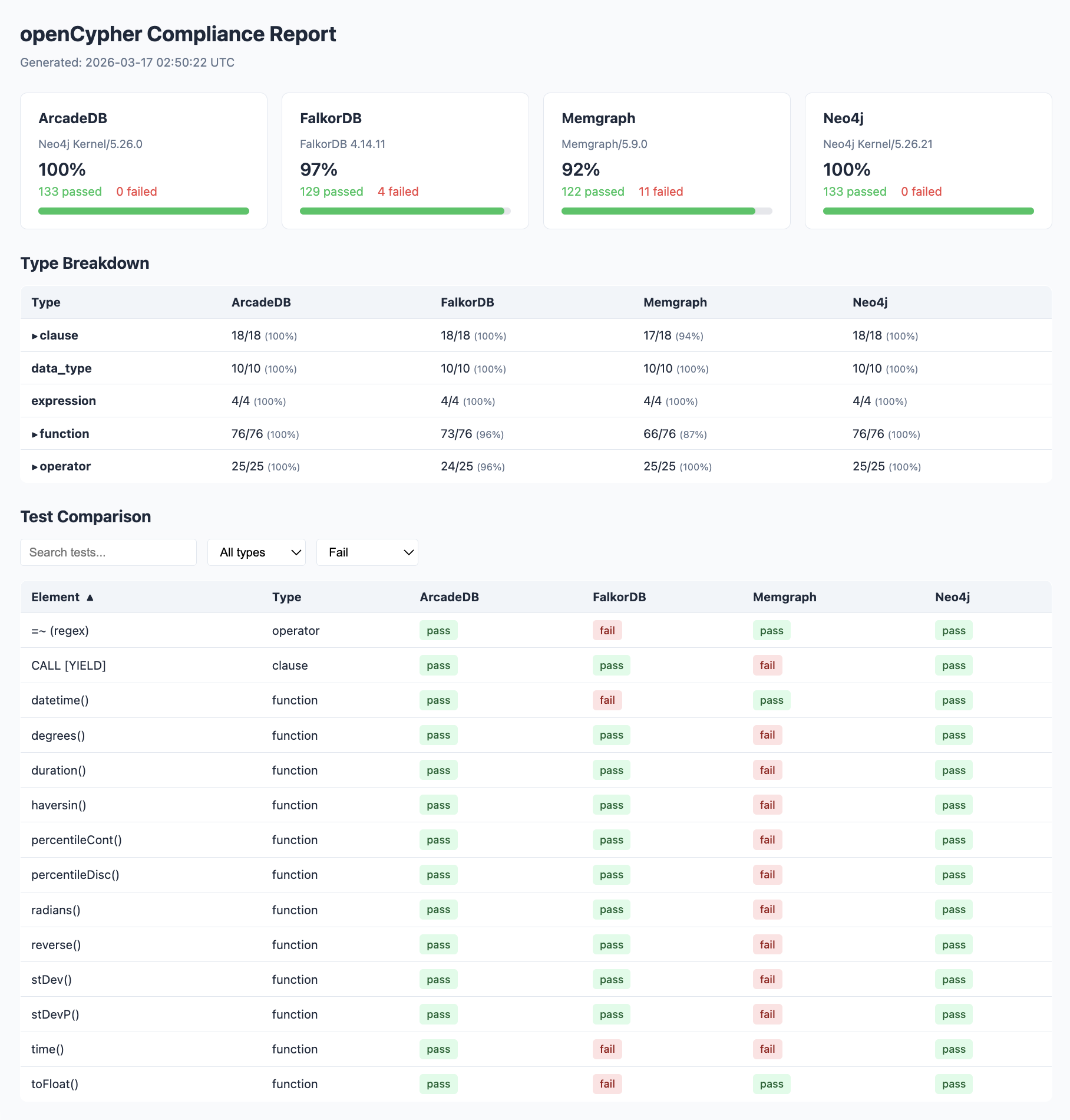Select the ArcadeDB summary card title
Screen dimensions: 1070x1120
(x=72, y=118)
